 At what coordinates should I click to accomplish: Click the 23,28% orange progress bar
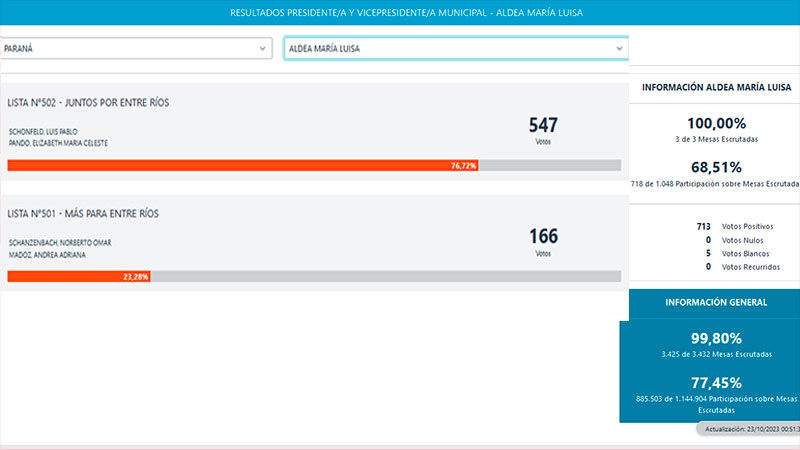(78, 276)
